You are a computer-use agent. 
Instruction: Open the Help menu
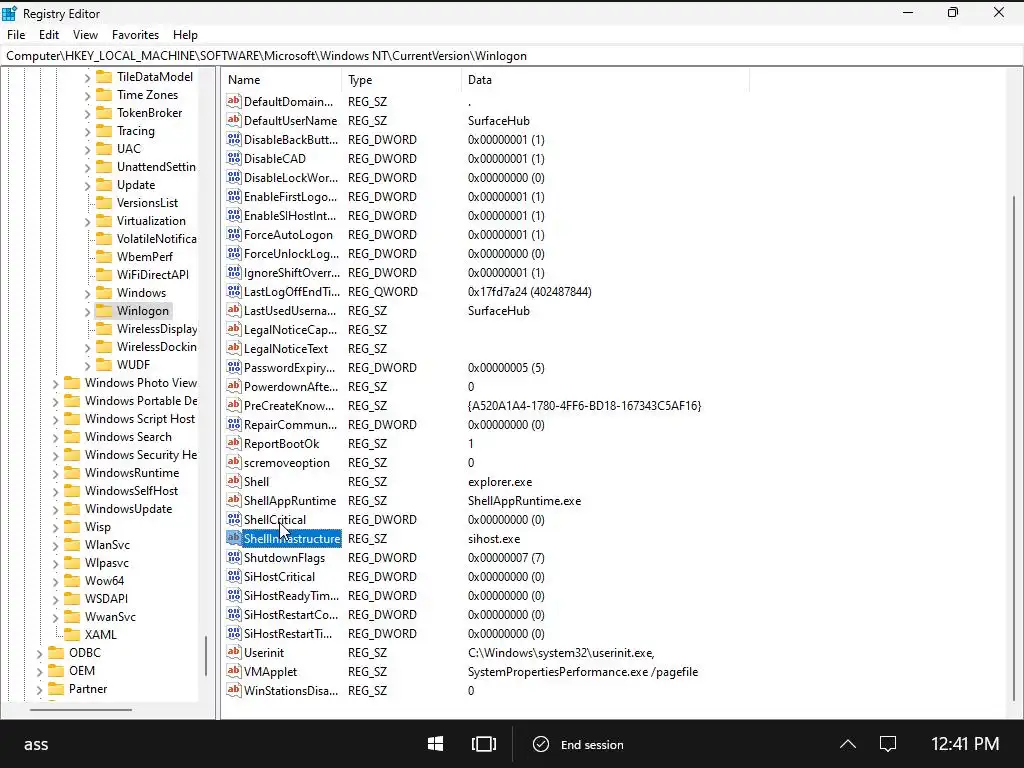tap(185, 35)
